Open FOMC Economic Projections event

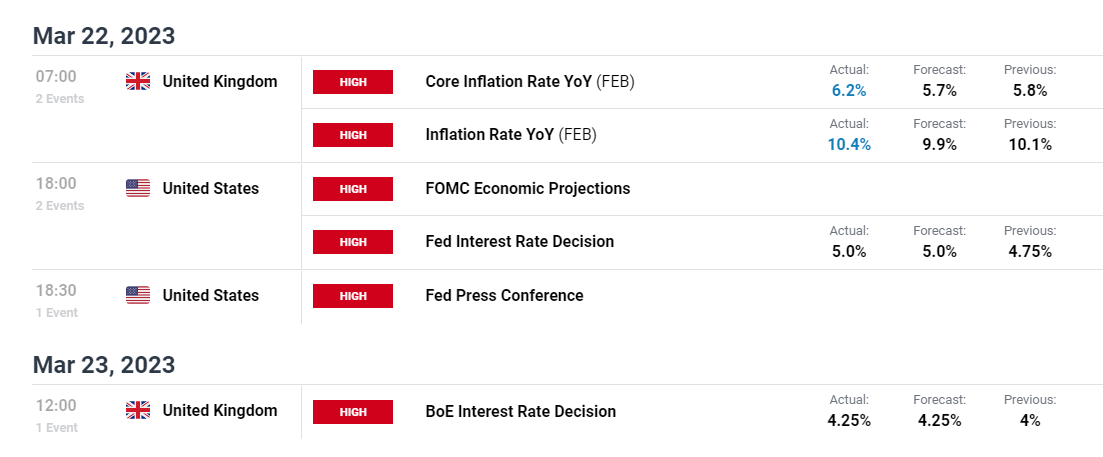click(528, 188)
